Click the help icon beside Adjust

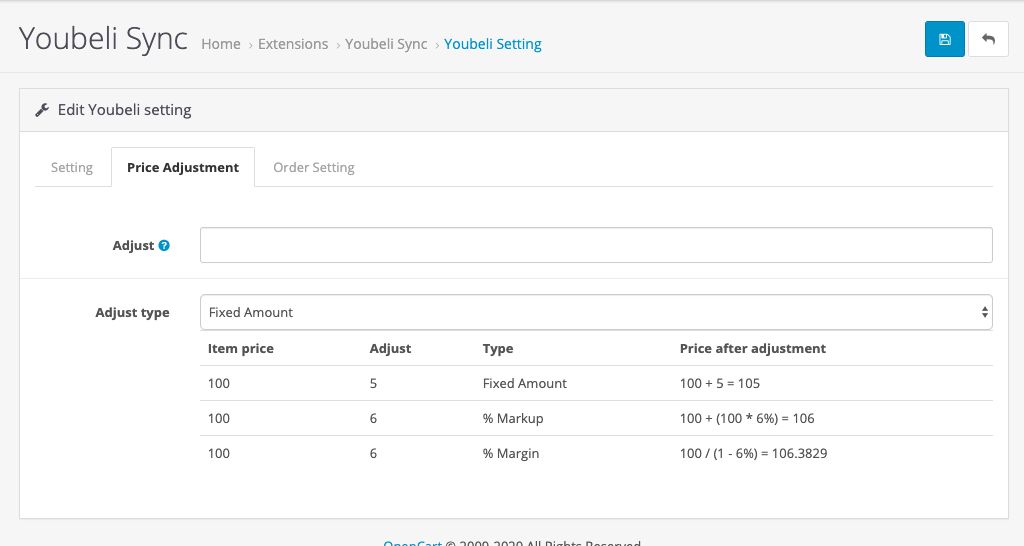(164, 245)
